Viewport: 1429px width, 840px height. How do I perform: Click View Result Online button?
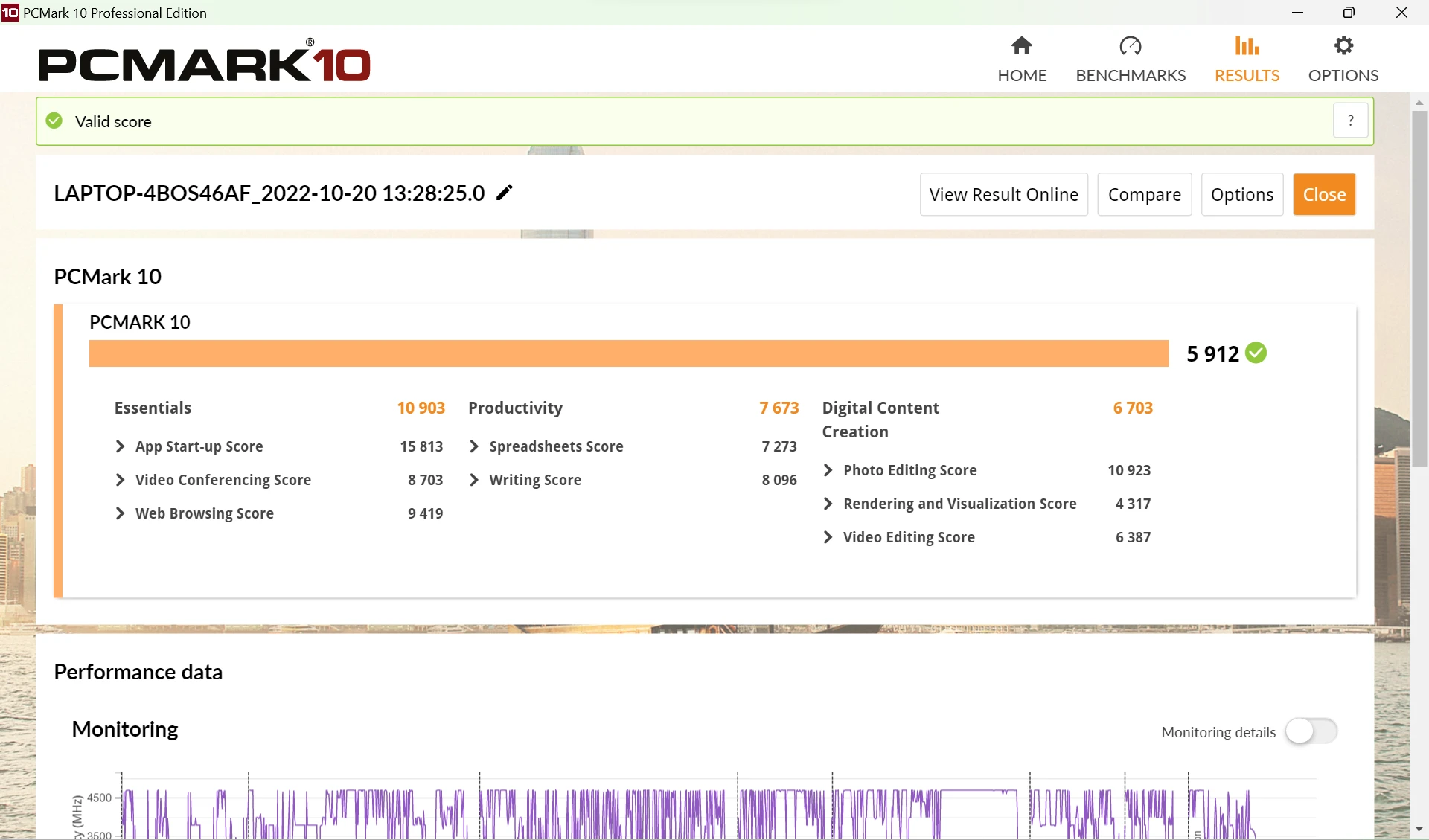click(1003, 194)
